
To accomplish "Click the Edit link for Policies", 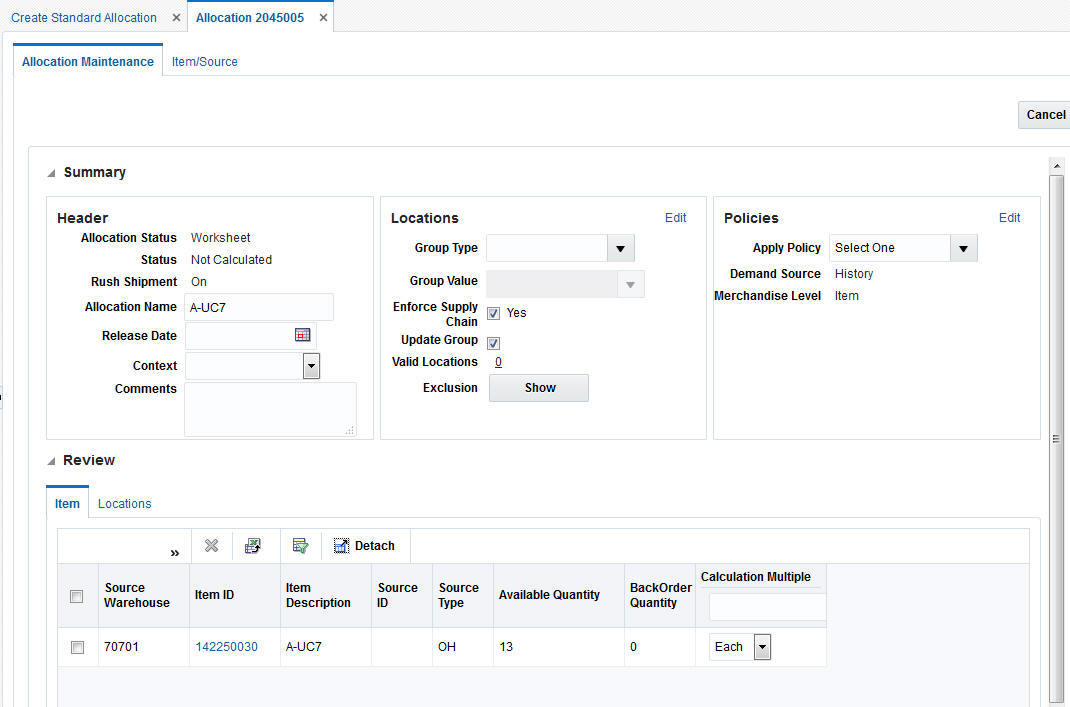I will 1009,217.
